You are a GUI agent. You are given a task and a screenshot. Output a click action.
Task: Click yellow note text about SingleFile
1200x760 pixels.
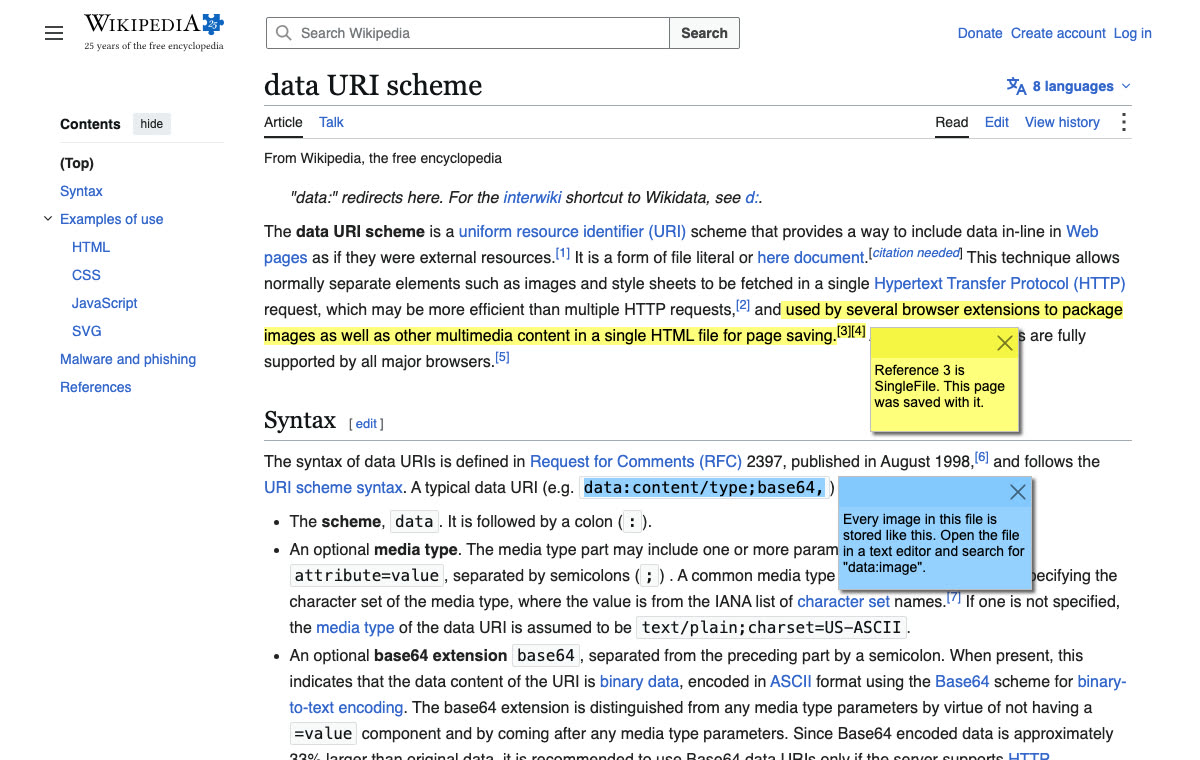click(x=939, y=386)
